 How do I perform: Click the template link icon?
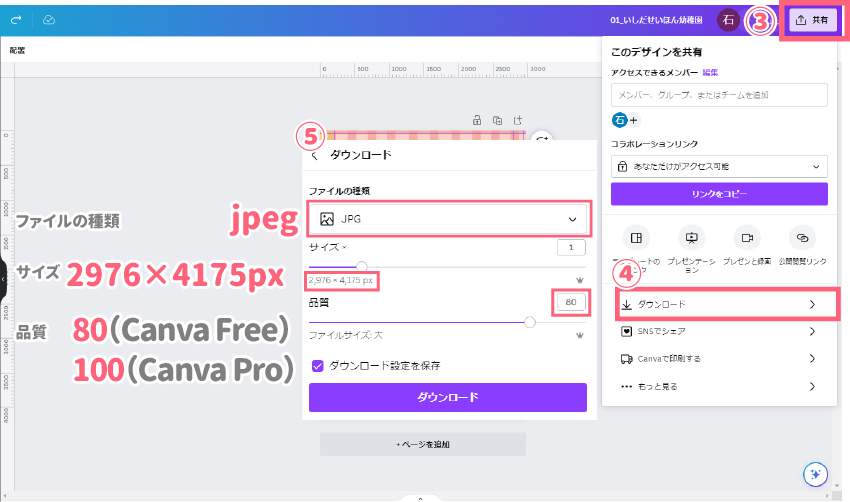click(x=636, y=238)
